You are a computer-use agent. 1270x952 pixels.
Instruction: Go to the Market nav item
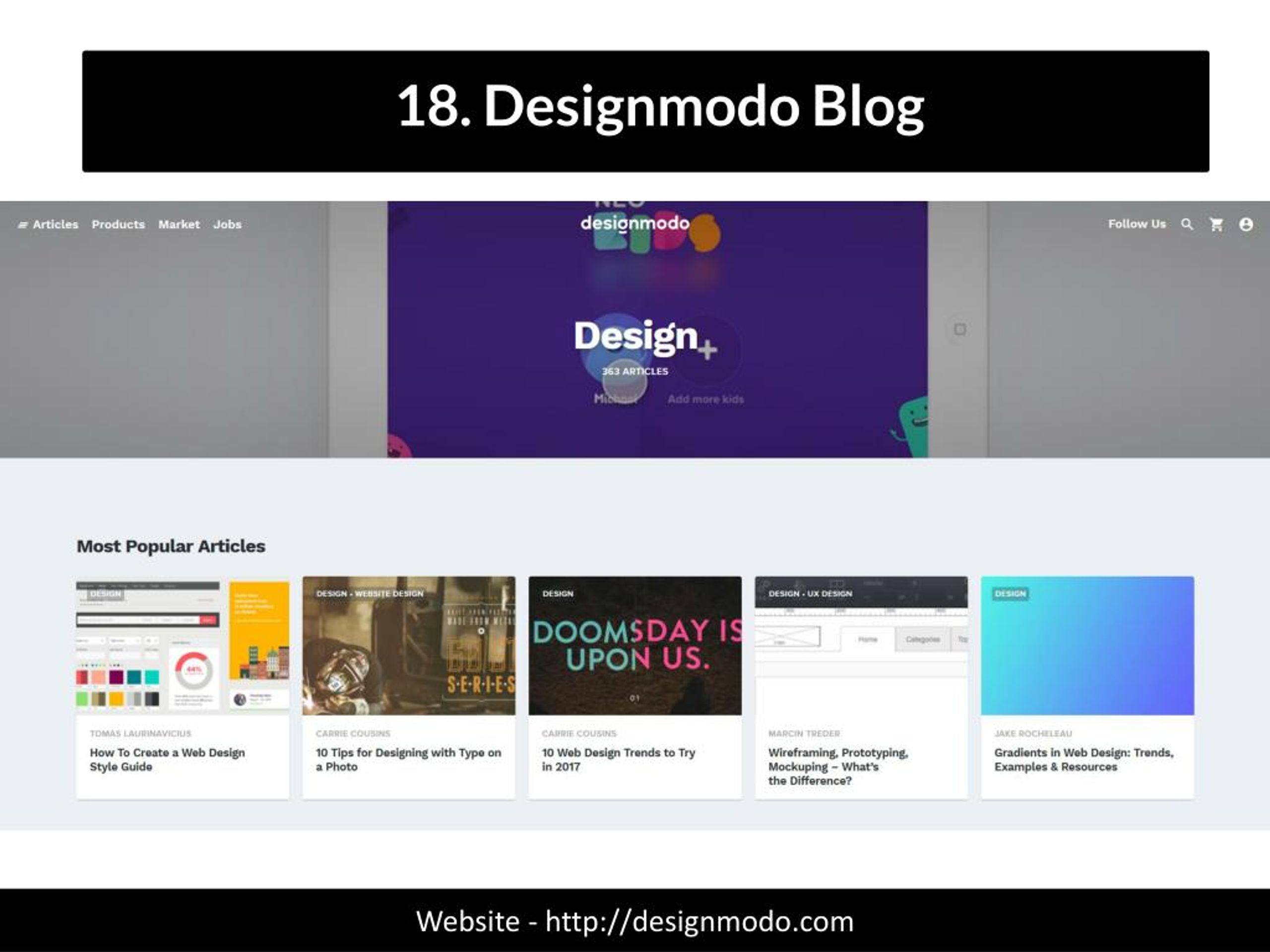point(179,225)
